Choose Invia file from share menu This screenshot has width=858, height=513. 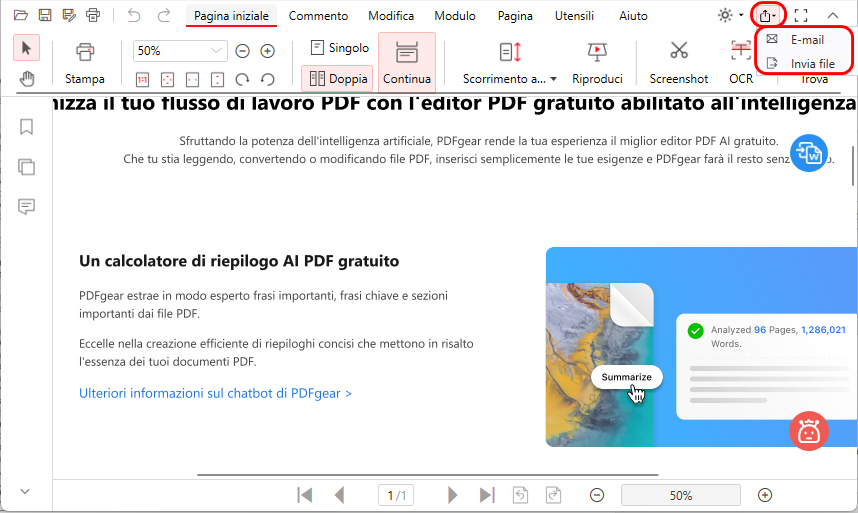pos(803,63)
